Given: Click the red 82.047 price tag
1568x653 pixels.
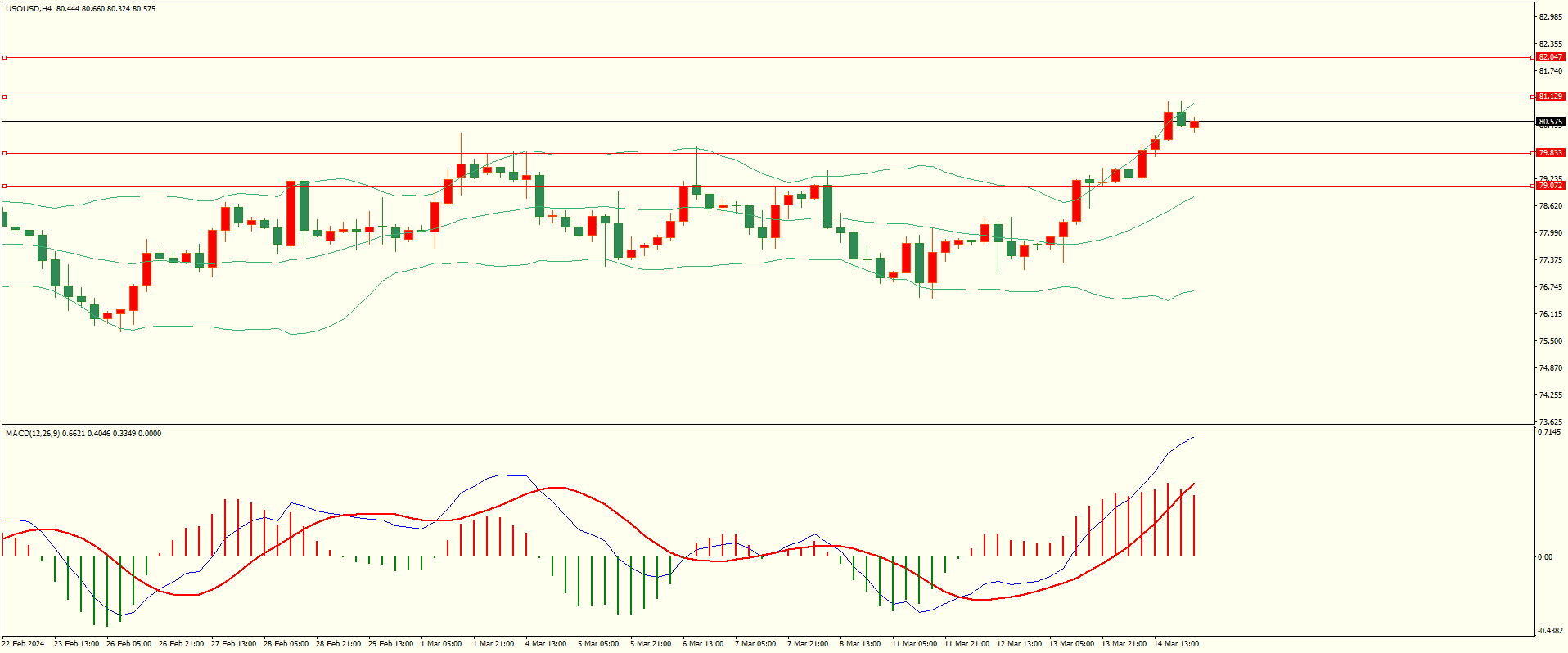Looking at the screenshot, I should coord(1550,57).
